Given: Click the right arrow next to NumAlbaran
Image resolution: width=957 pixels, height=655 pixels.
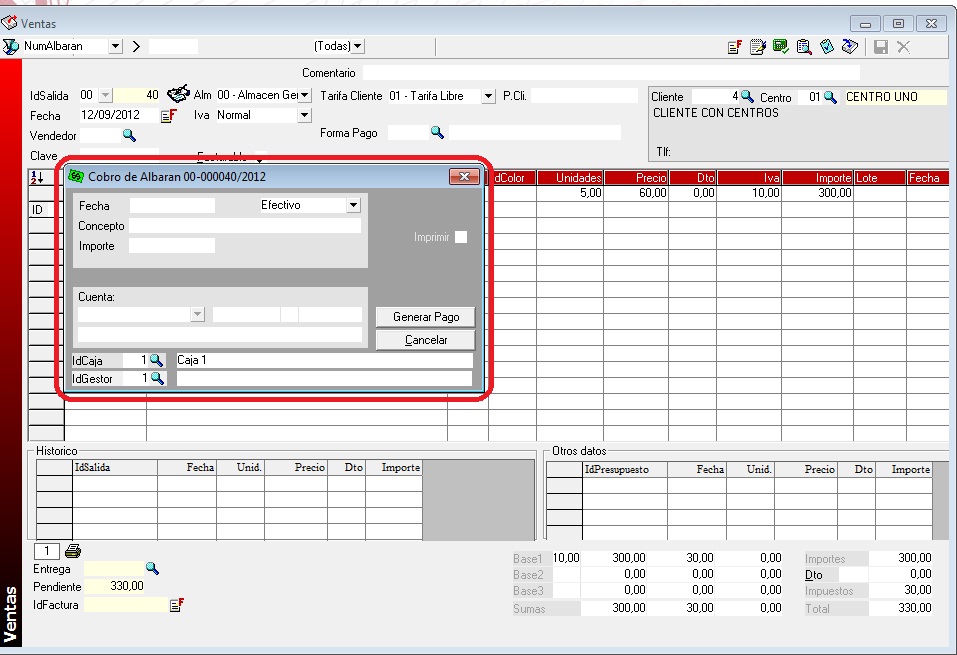Looking at the screenshot, I should click(x=136, y=46).
